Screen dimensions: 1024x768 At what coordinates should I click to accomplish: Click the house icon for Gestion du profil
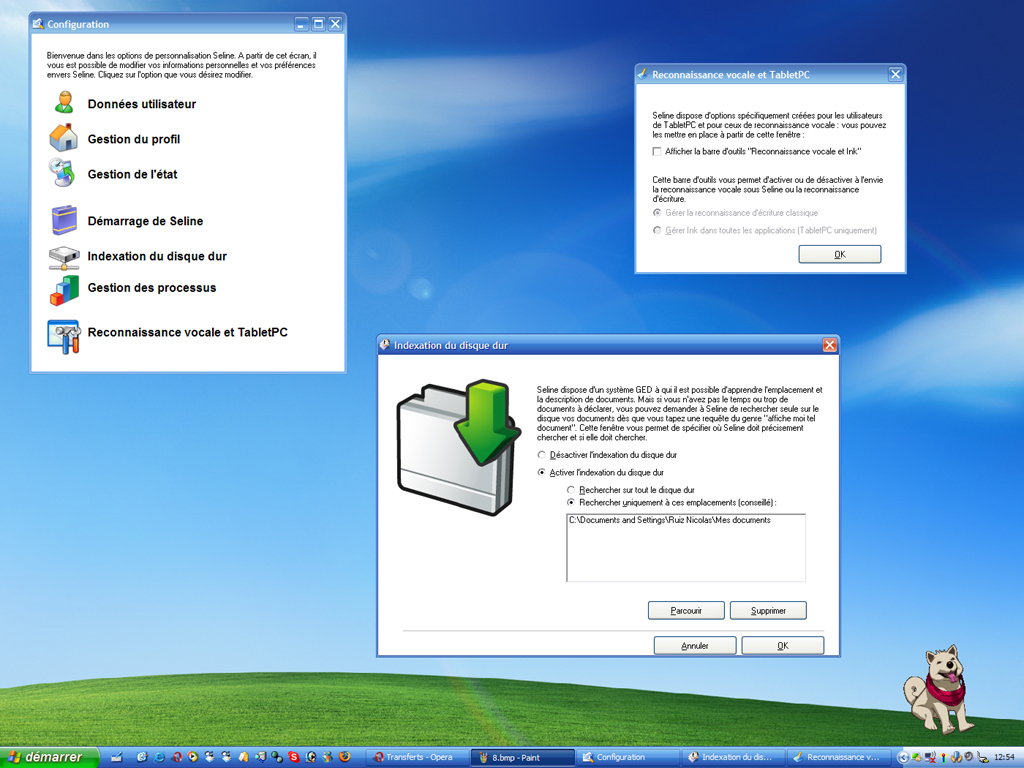tap(63, 138)
